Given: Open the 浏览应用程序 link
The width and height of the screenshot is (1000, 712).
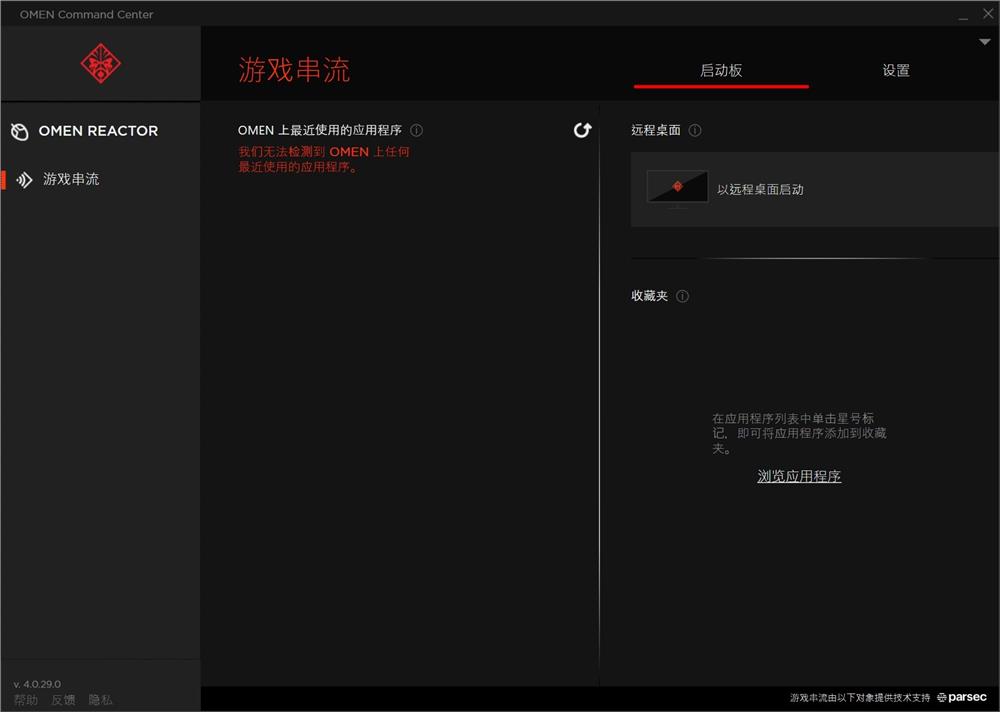Looking at the screenshot, I should (x=798, y=476).
